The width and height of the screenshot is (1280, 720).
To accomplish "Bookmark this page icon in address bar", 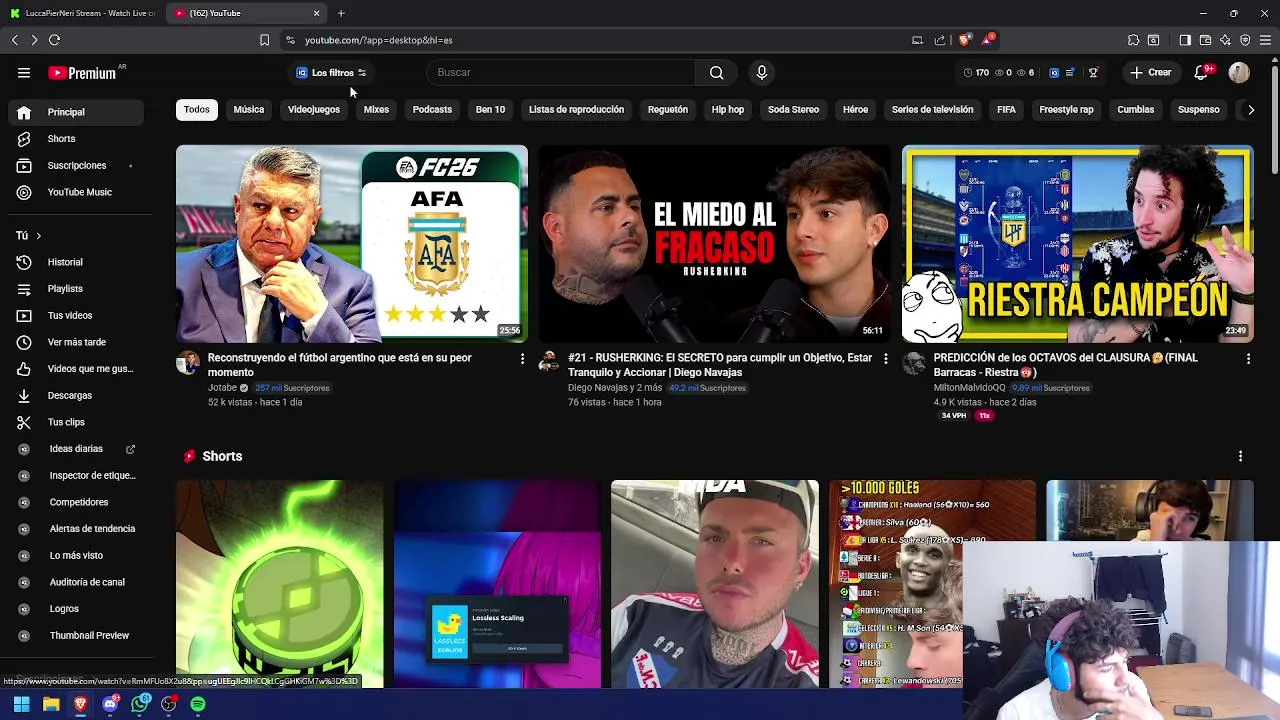I will (x=264, y=40).
